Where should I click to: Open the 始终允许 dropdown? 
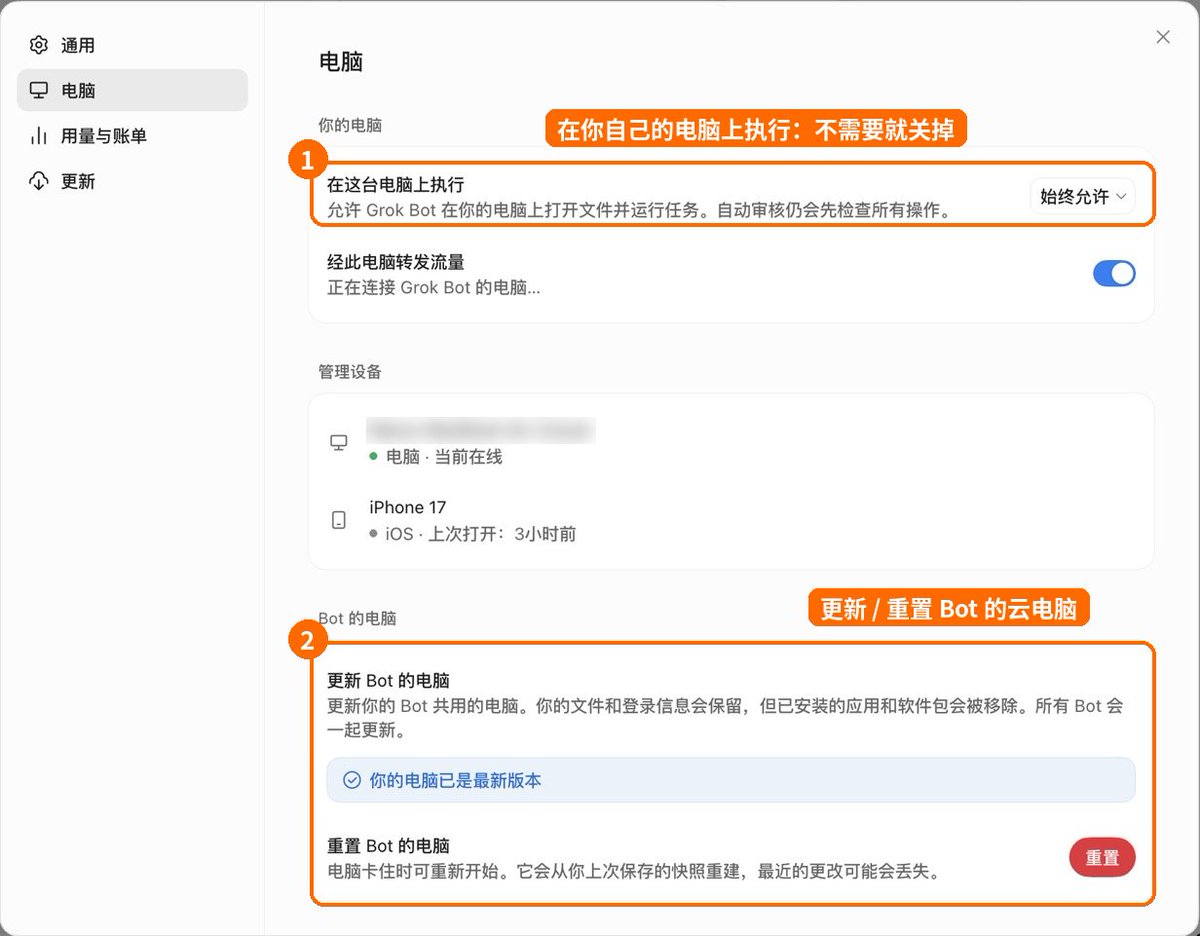(1083, 197)
